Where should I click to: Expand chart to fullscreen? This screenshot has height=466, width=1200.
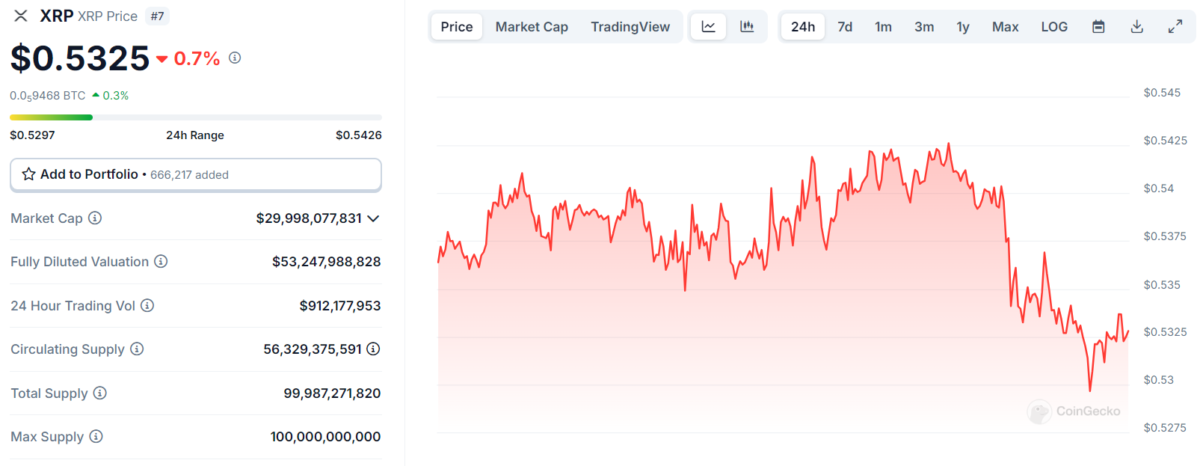pyautogui.click(x=1175, y=27)
